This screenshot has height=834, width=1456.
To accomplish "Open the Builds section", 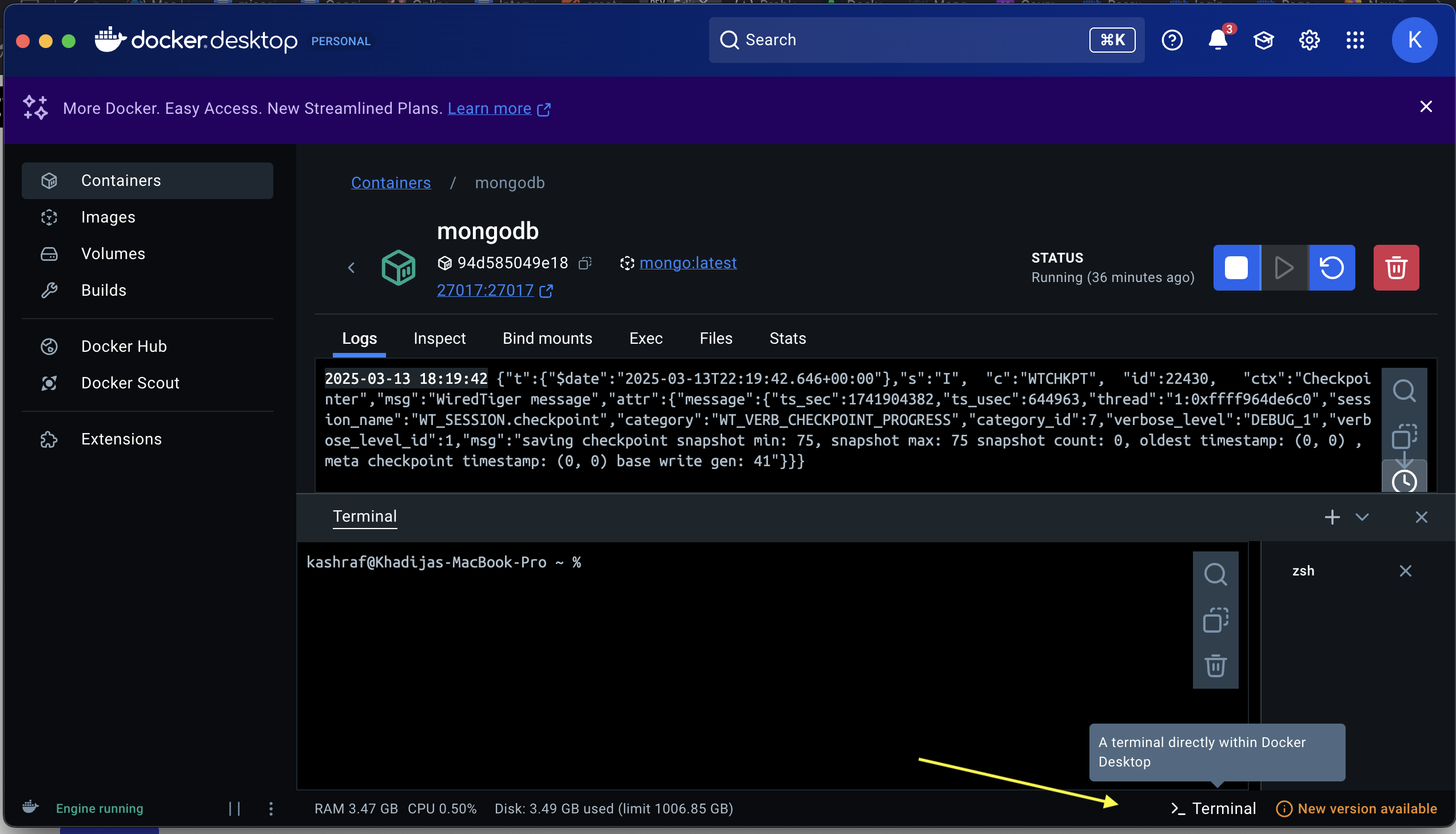I will [x=147, y=291].
